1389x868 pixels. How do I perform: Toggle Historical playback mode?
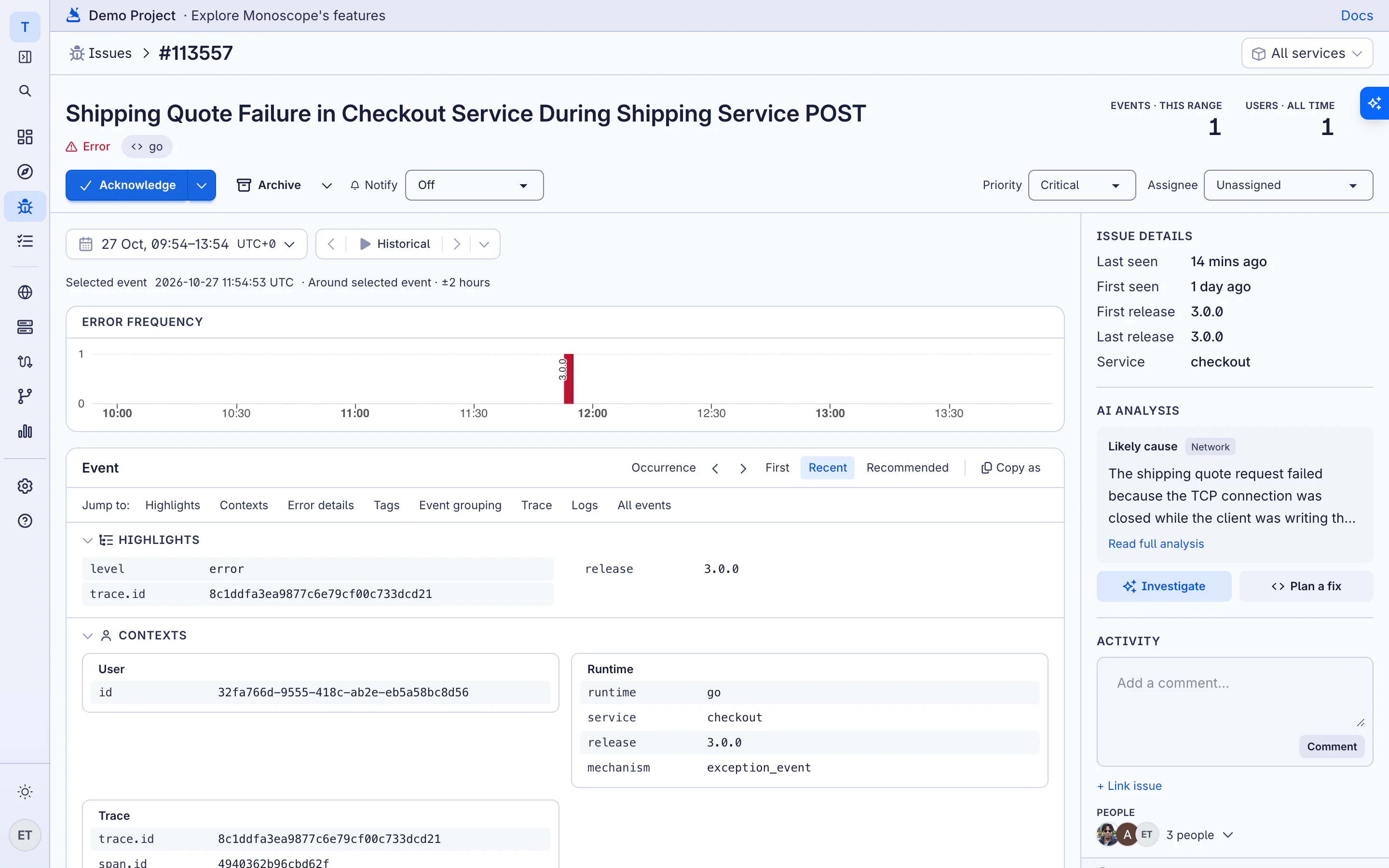395,244
